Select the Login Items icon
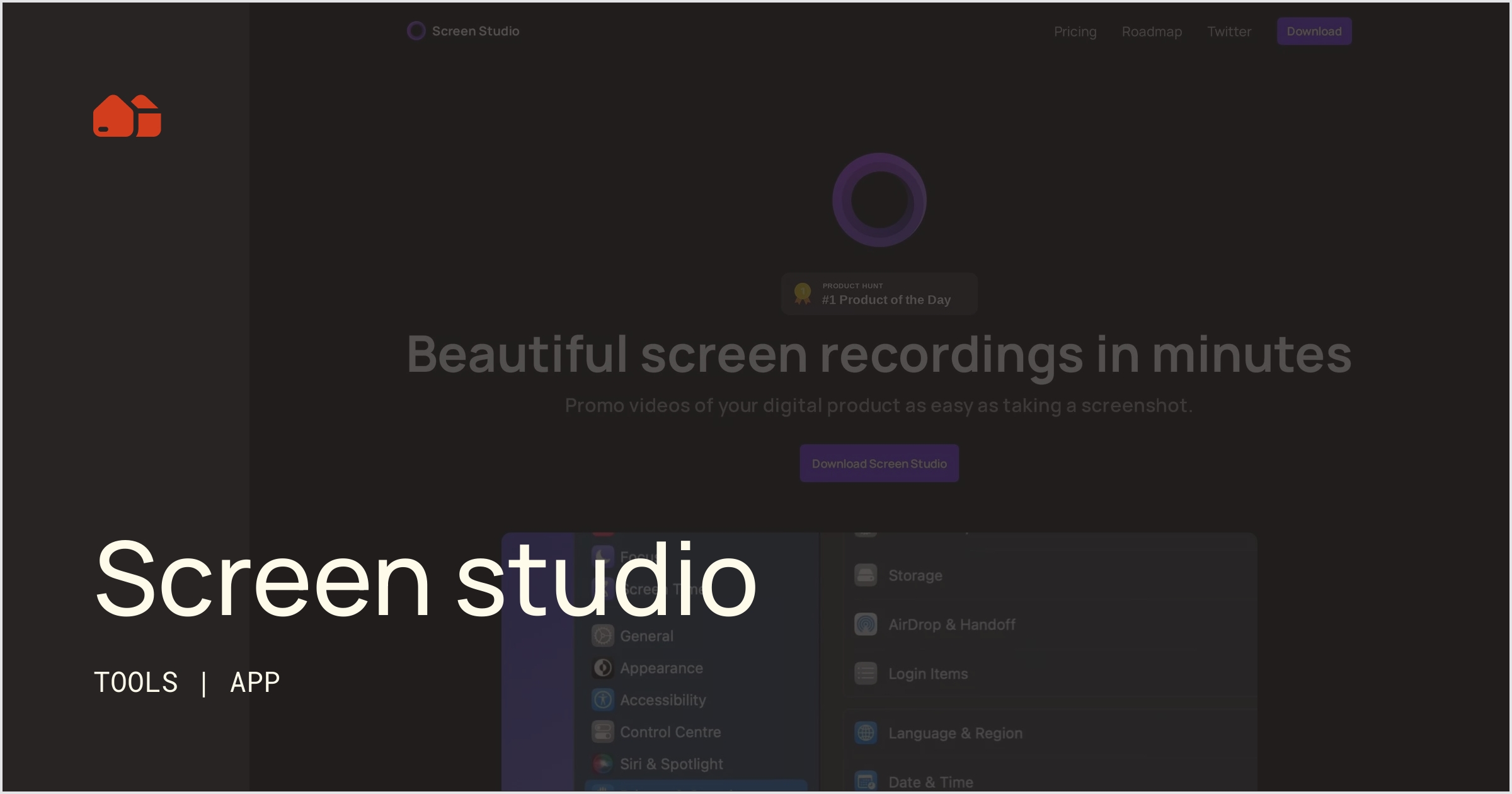 point(866,673)
